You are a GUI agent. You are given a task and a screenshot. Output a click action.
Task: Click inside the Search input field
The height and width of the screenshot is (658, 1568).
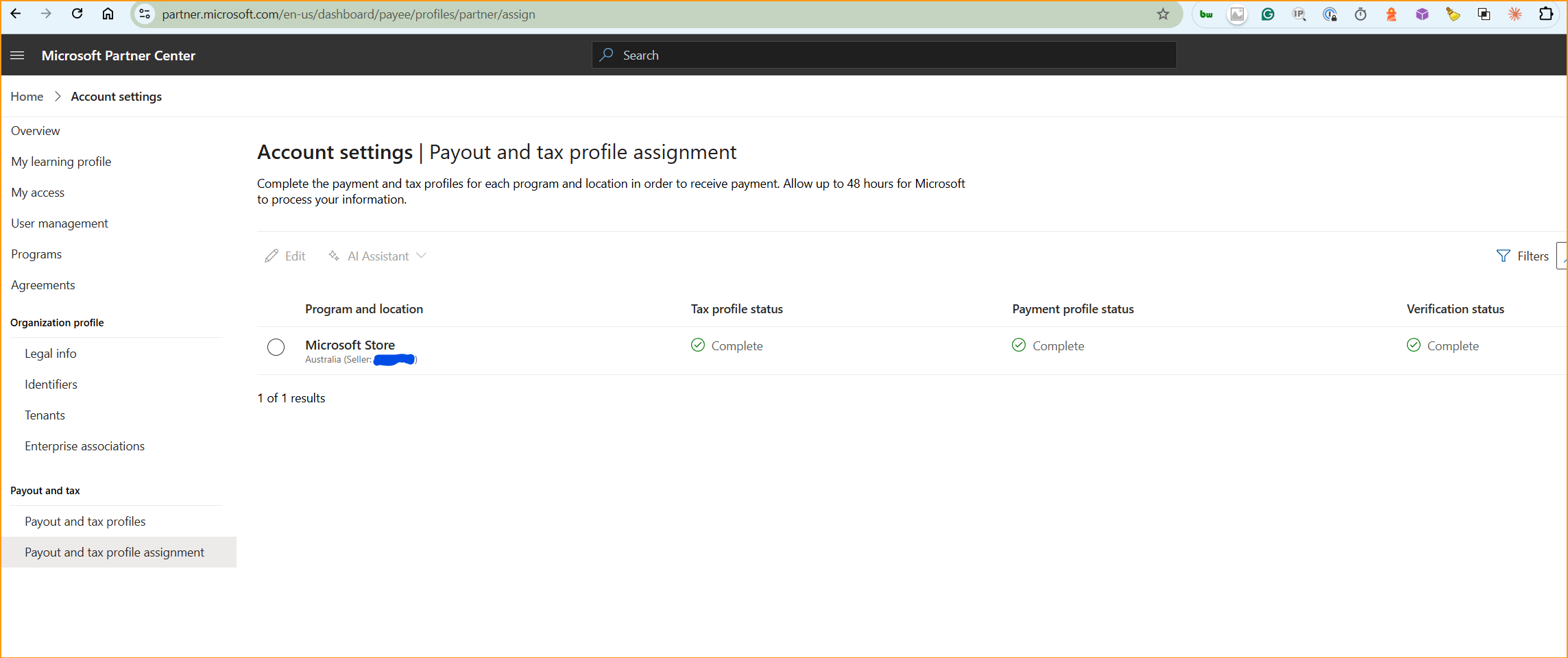[x=754, y=54]
